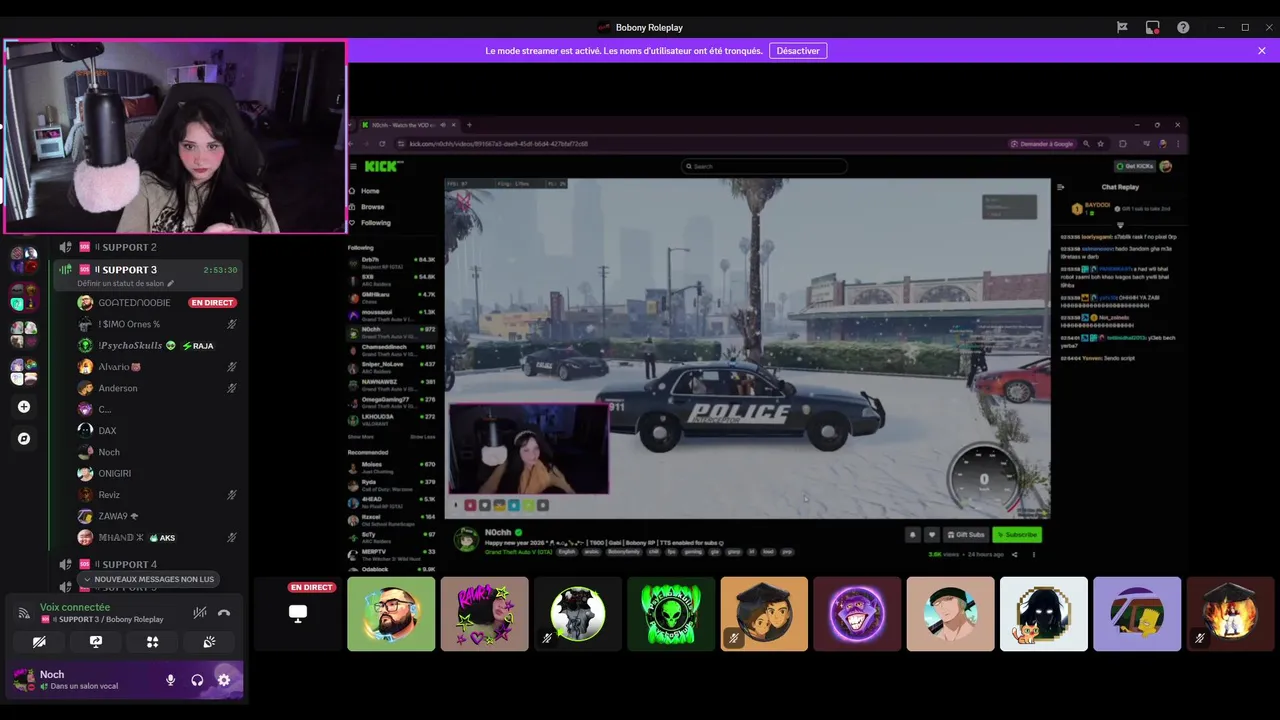Open the soundboard button
This screenshot has height=720, width=1280.
pos(209,642)
